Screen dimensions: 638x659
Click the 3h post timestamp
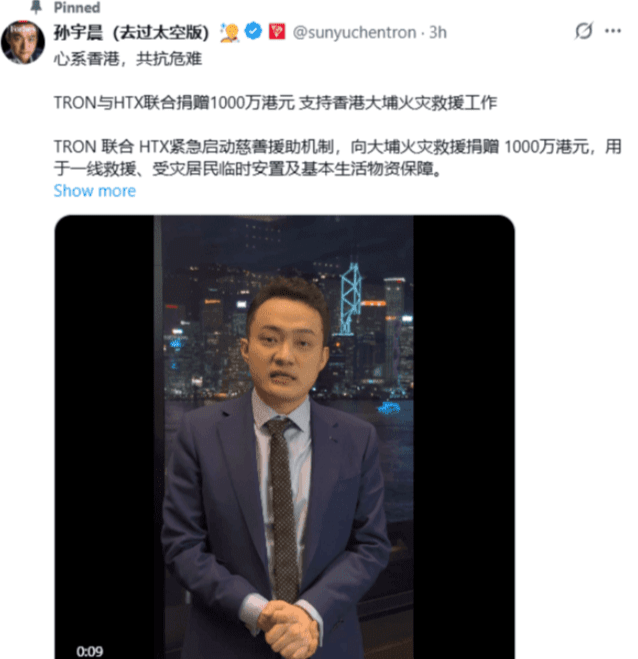438,33
